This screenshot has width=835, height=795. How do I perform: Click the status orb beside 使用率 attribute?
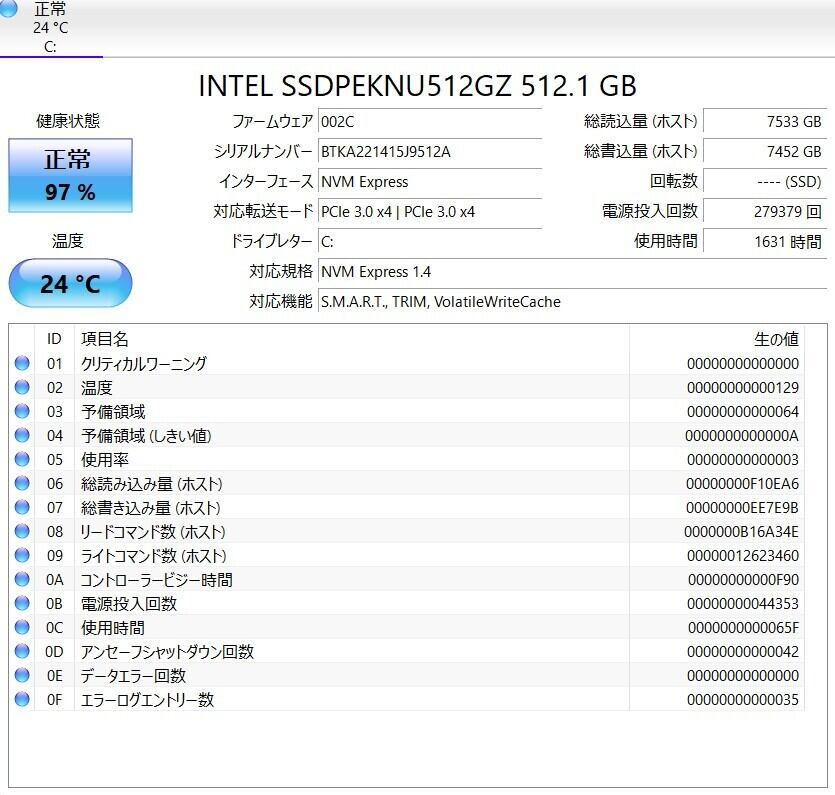click(x=22, y=460)
